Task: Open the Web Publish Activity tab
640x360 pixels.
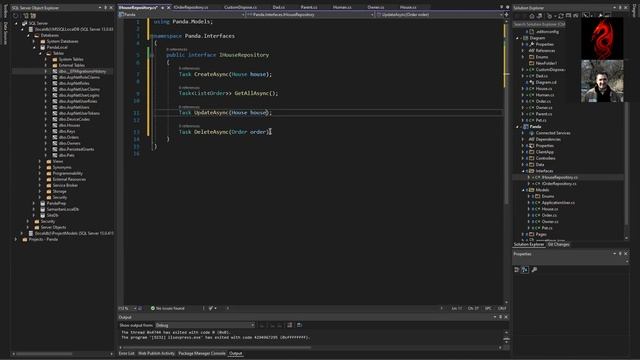Action: pyautogui.click(x=156, y=353)
